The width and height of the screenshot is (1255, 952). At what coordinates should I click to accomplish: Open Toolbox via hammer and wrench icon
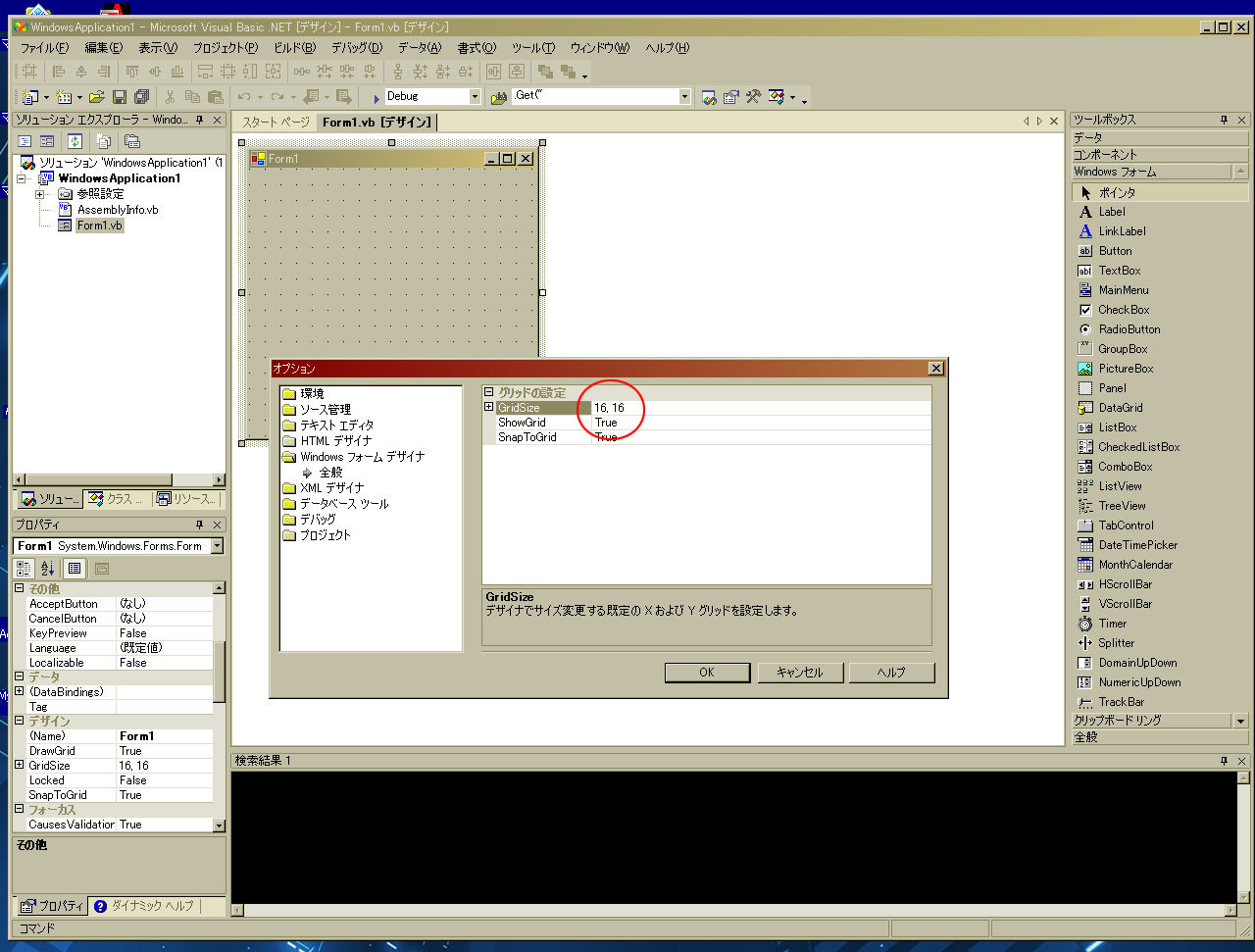tap(753, 97)
